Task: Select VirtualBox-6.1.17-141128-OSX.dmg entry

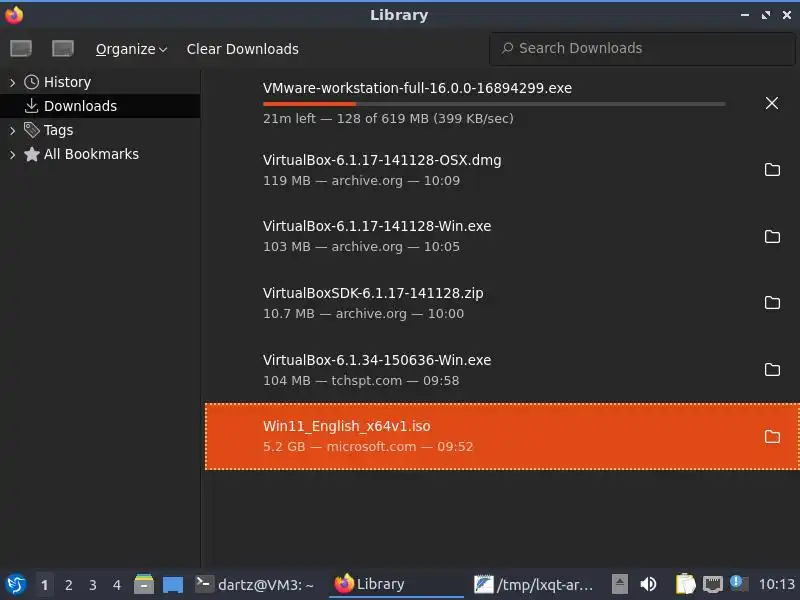Action: [502, 170]
